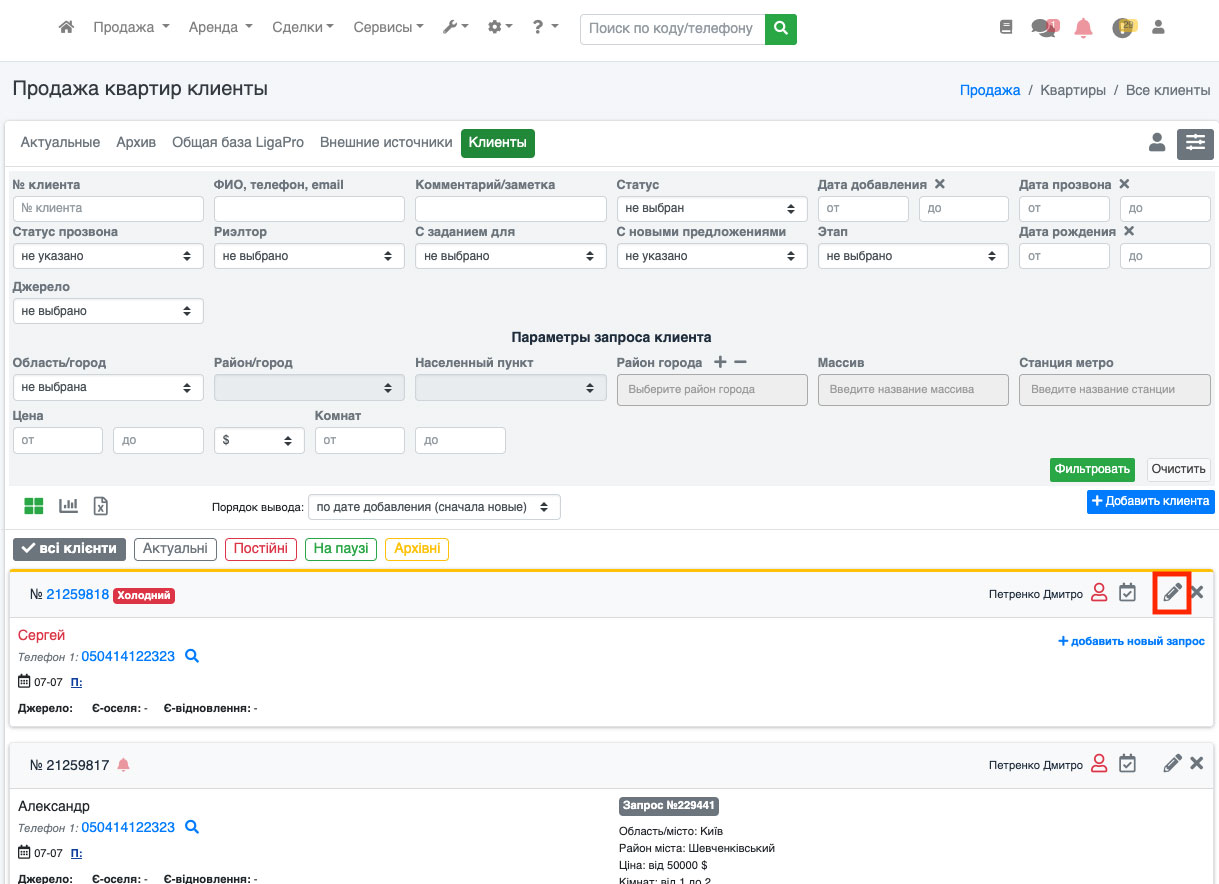
Task: Click pencil edit icon for client 21259818
Action: click(x=1172, y=593)
